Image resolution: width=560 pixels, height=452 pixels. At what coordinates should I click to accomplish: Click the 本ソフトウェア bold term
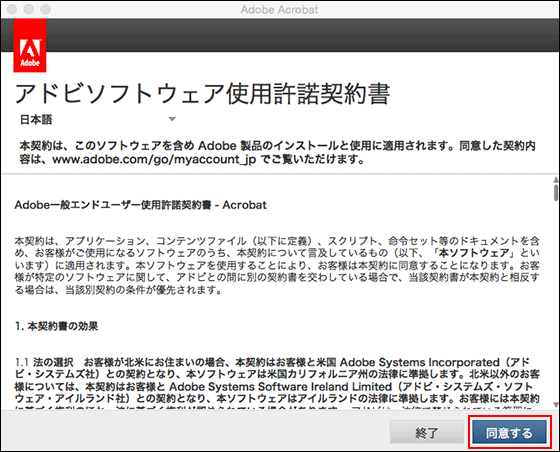point(474,253)
